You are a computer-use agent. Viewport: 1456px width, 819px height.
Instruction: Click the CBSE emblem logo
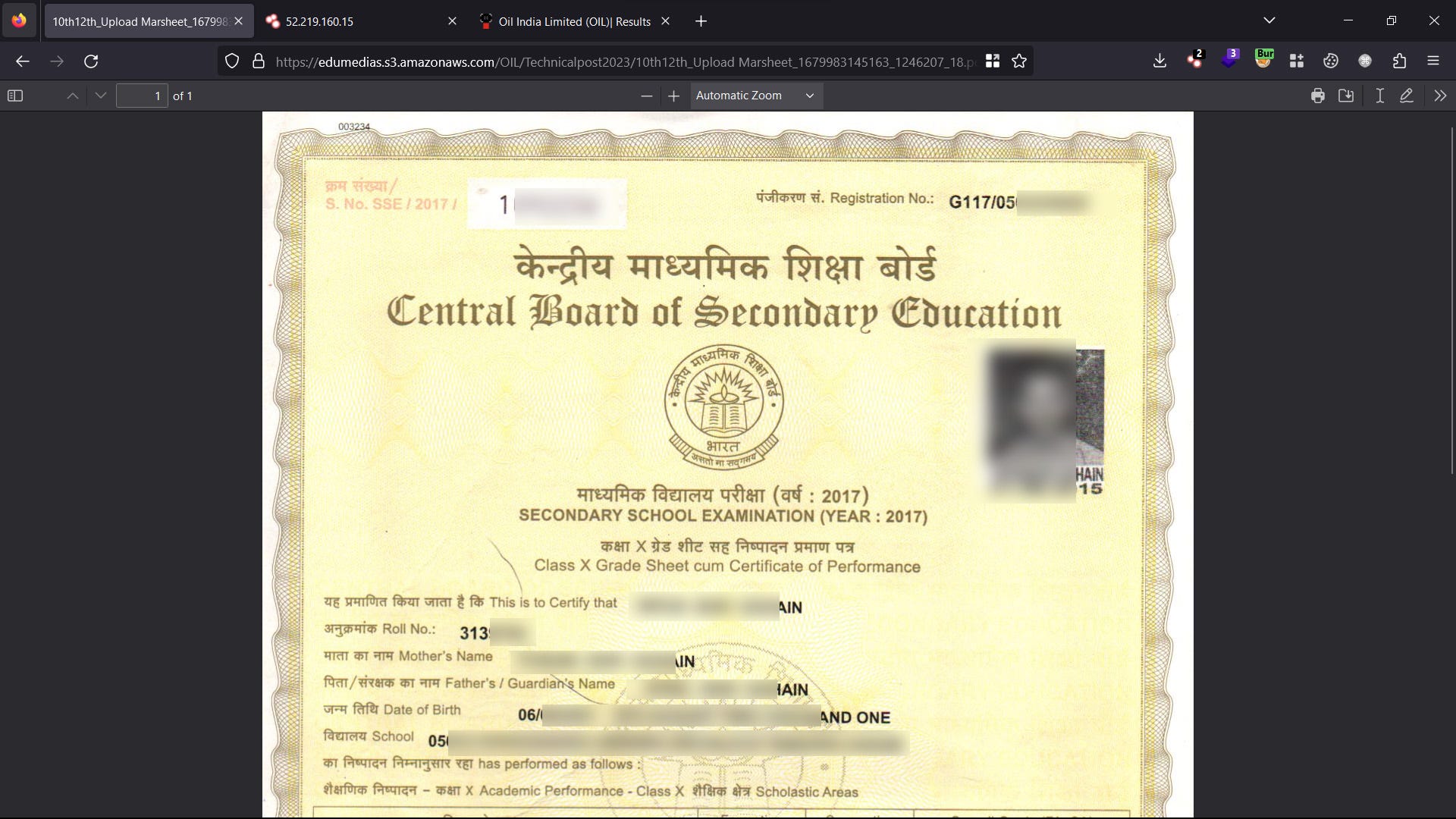[x=723, y=406]
